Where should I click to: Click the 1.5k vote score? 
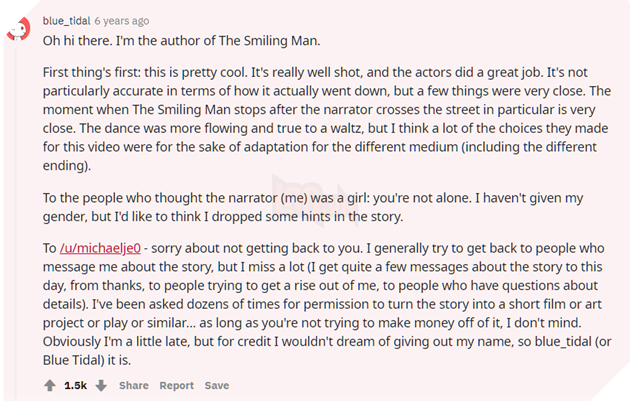75,385
